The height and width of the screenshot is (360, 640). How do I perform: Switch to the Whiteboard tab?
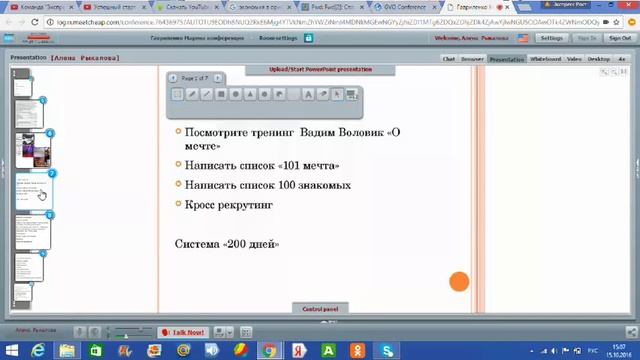point(545,59)
